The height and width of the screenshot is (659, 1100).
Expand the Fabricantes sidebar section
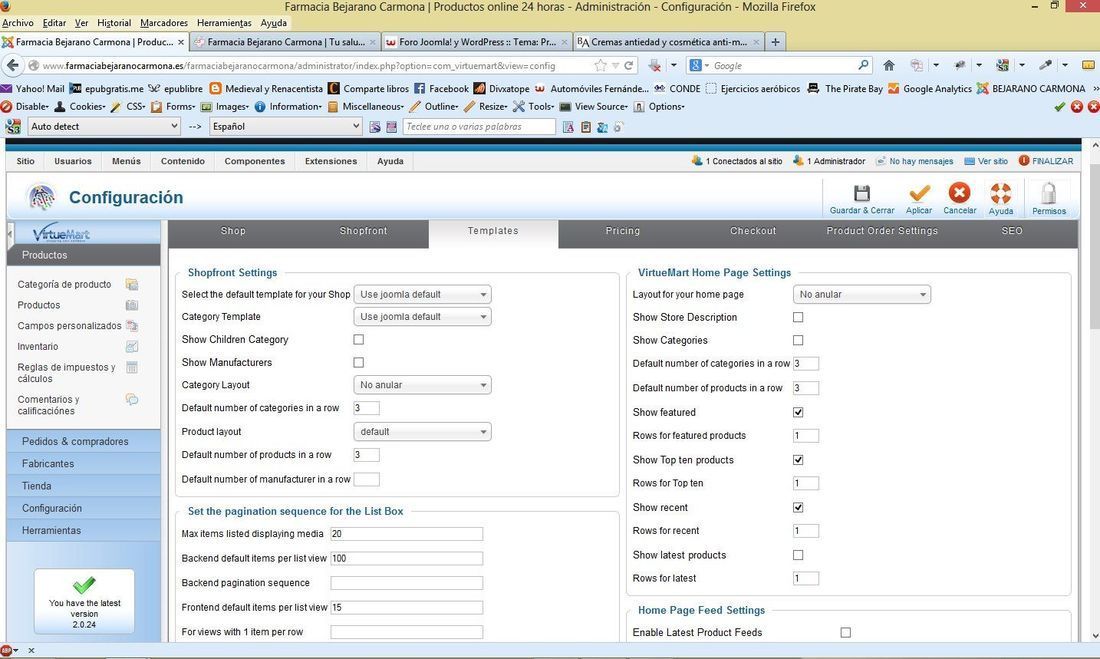(x=83, y=464)
